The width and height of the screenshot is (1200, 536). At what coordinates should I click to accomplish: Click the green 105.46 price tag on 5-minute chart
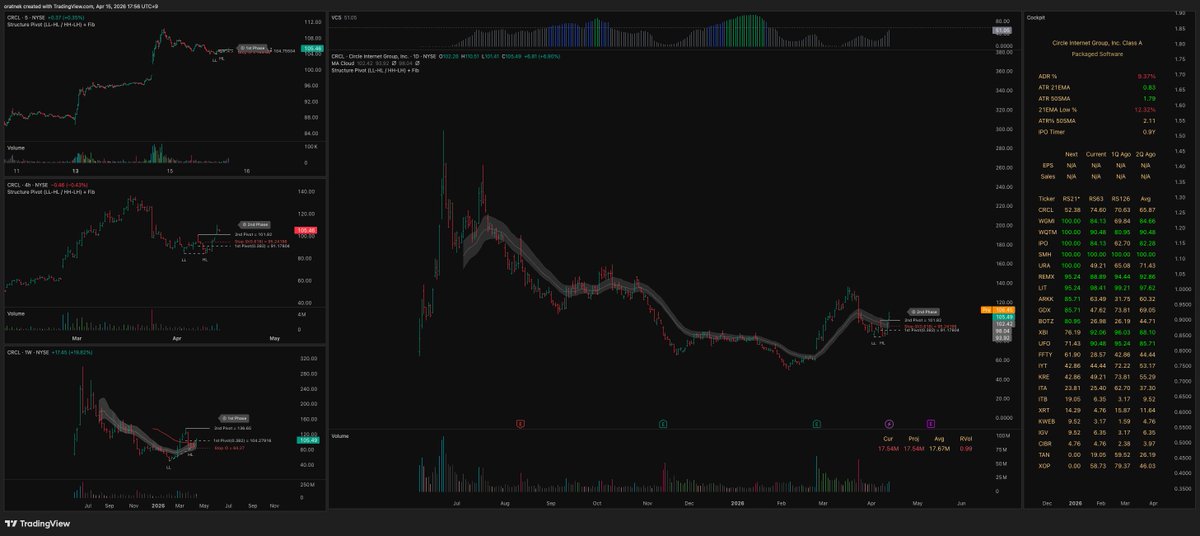(312, 48)
